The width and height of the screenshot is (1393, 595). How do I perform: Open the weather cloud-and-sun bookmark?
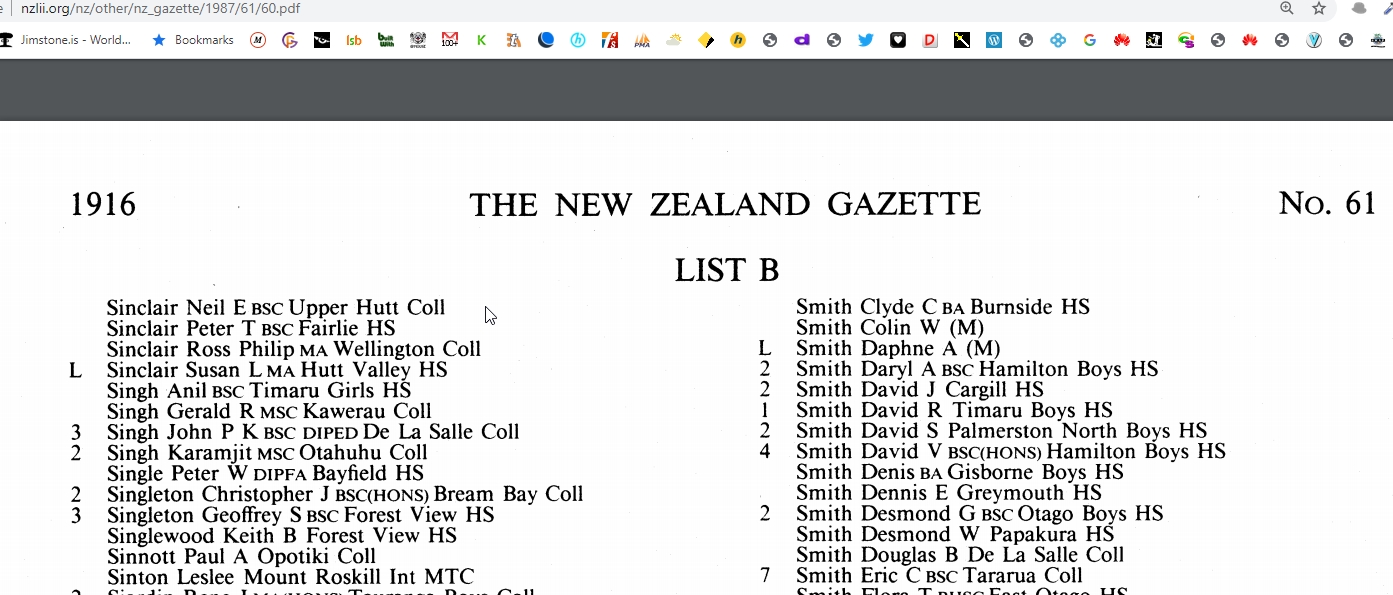(x=674, y=40)
